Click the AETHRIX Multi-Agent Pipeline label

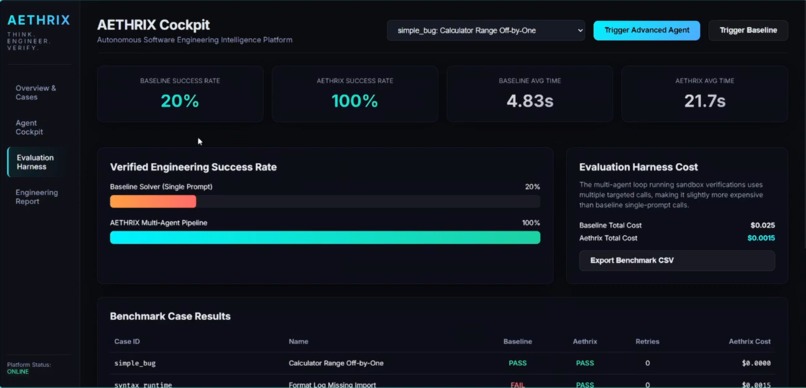tap(159, 223)
